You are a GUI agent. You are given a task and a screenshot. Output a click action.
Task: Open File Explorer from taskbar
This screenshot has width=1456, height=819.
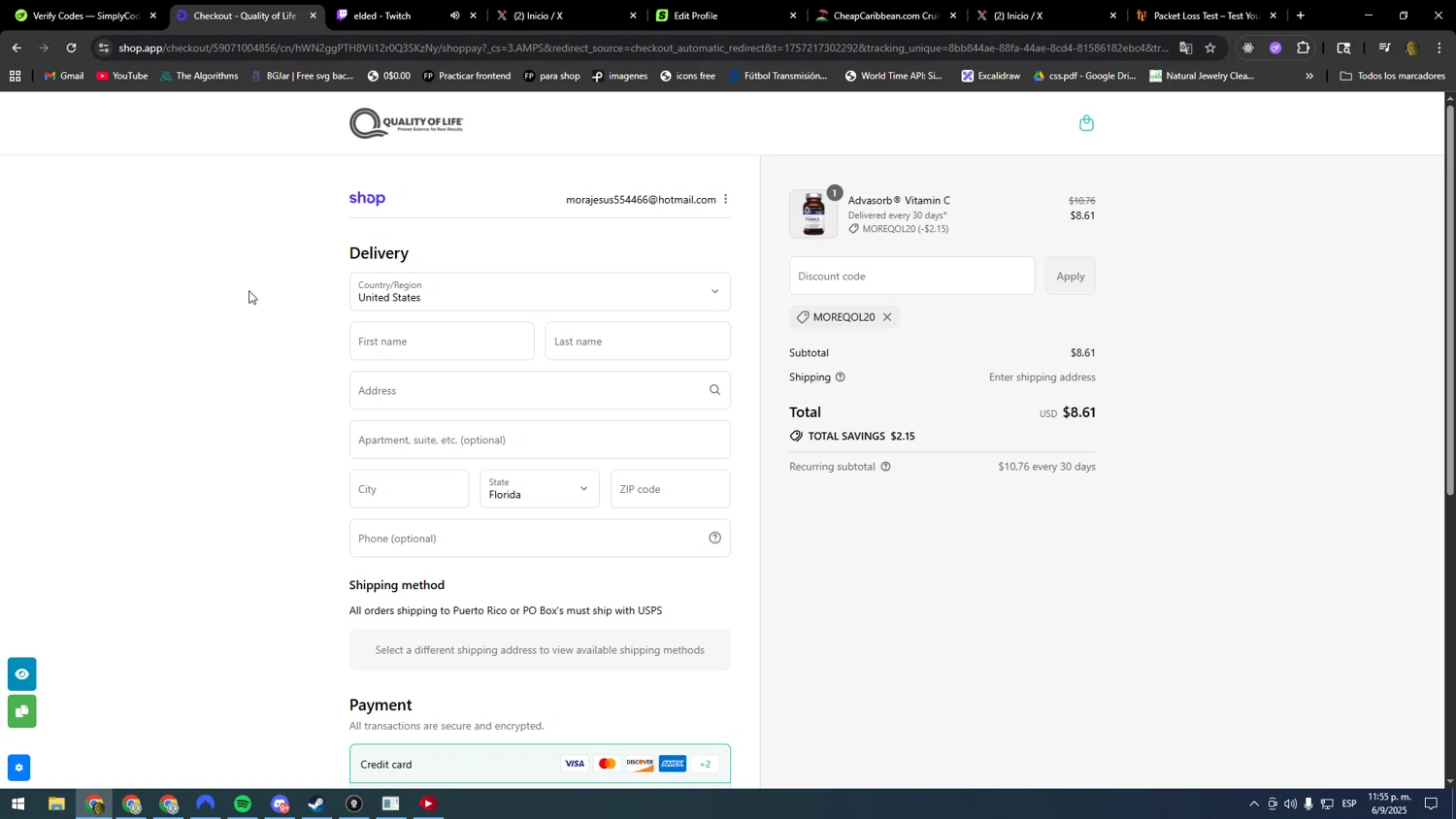point(56,804)
